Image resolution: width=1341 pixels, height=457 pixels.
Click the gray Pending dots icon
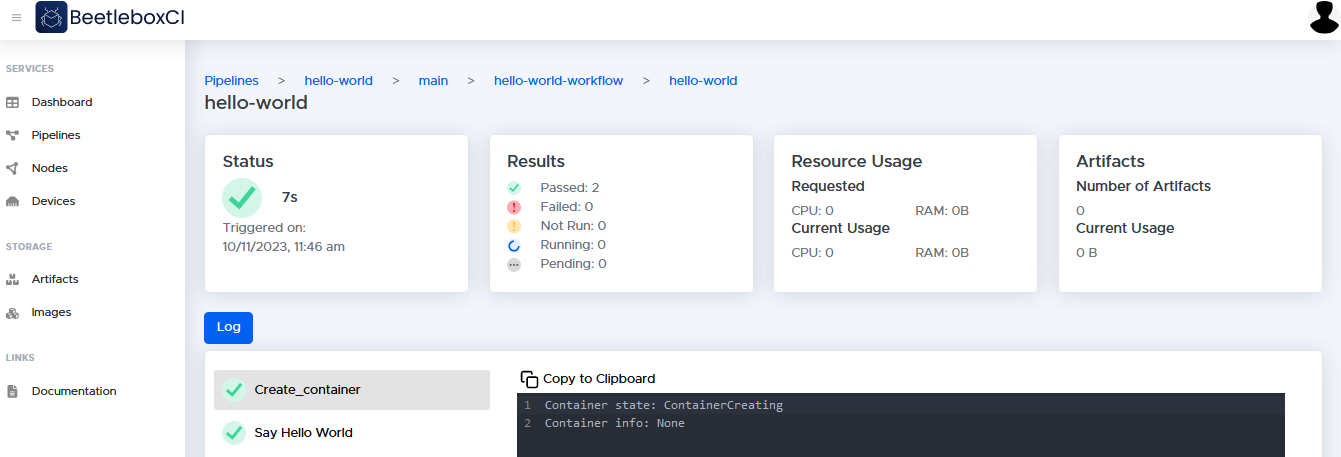coord(514,264)
